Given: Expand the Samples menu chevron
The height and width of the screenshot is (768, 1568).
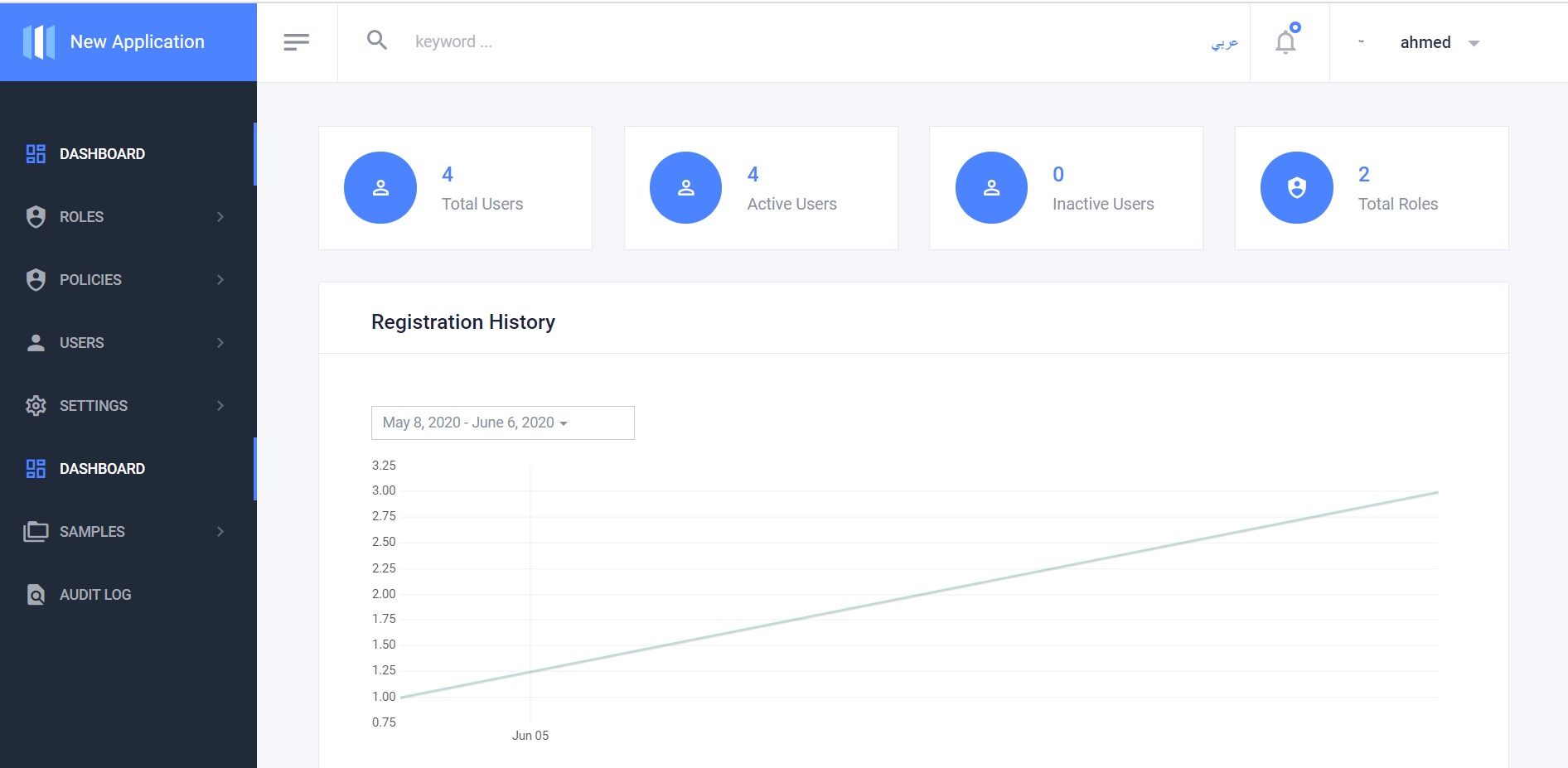Looking at the screenshot, I should tap(220, 532).
